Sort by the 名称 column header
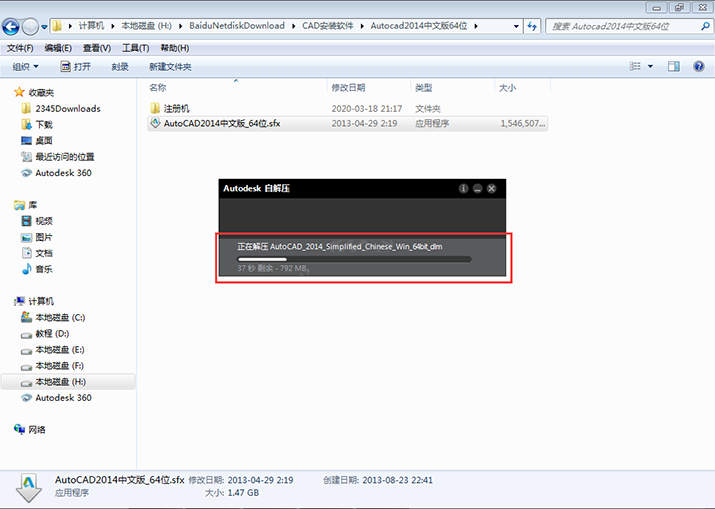 (x=236, y=87)
